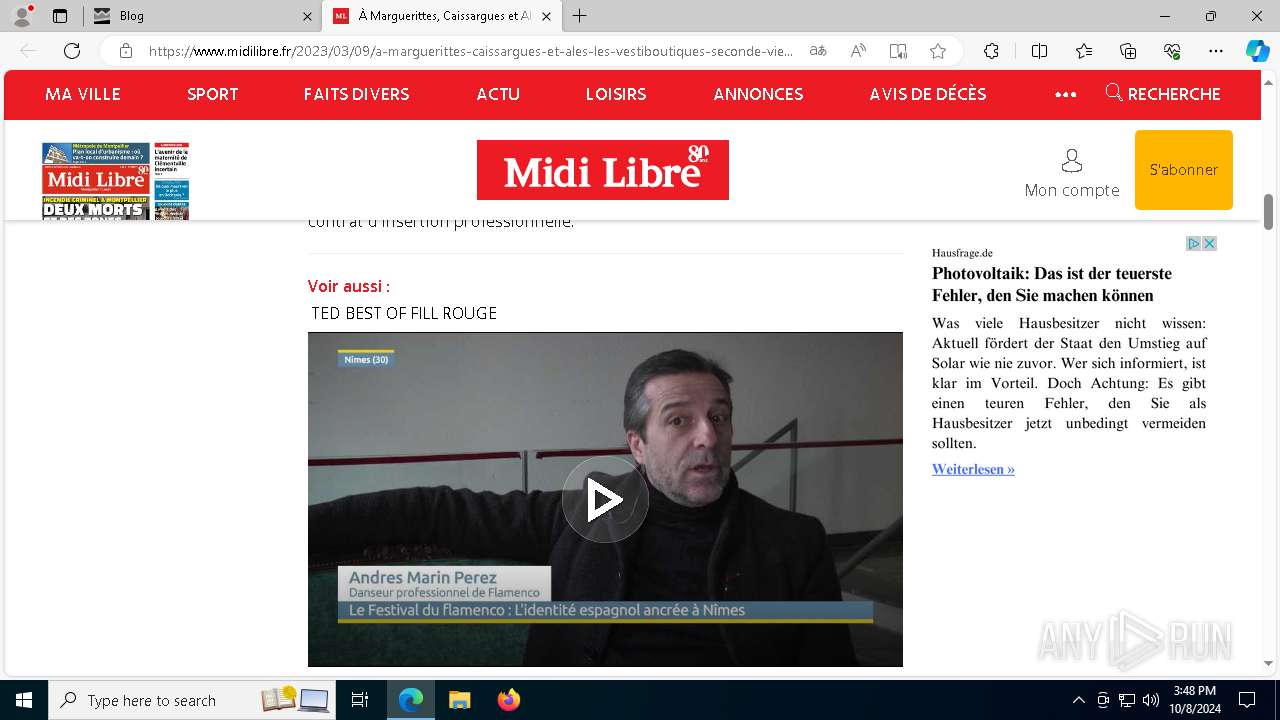This screenshot has width=1280, height=720.
Task: Launch Firefox from taskbar
Action: (508, 700)
